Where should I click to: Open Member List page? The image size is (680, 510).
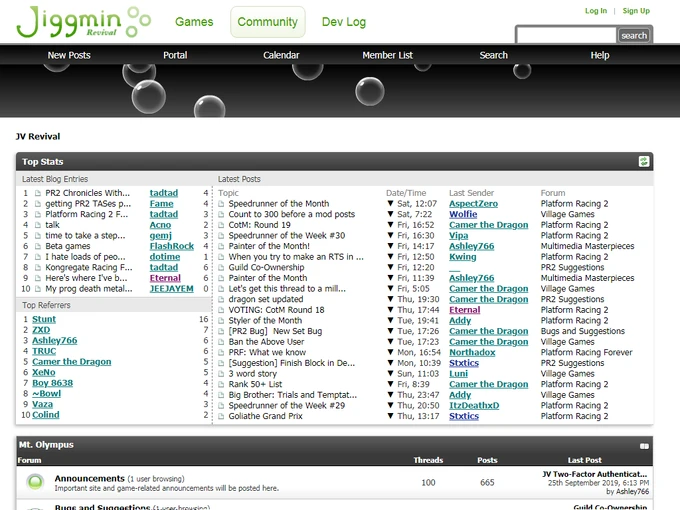point(387,55)
